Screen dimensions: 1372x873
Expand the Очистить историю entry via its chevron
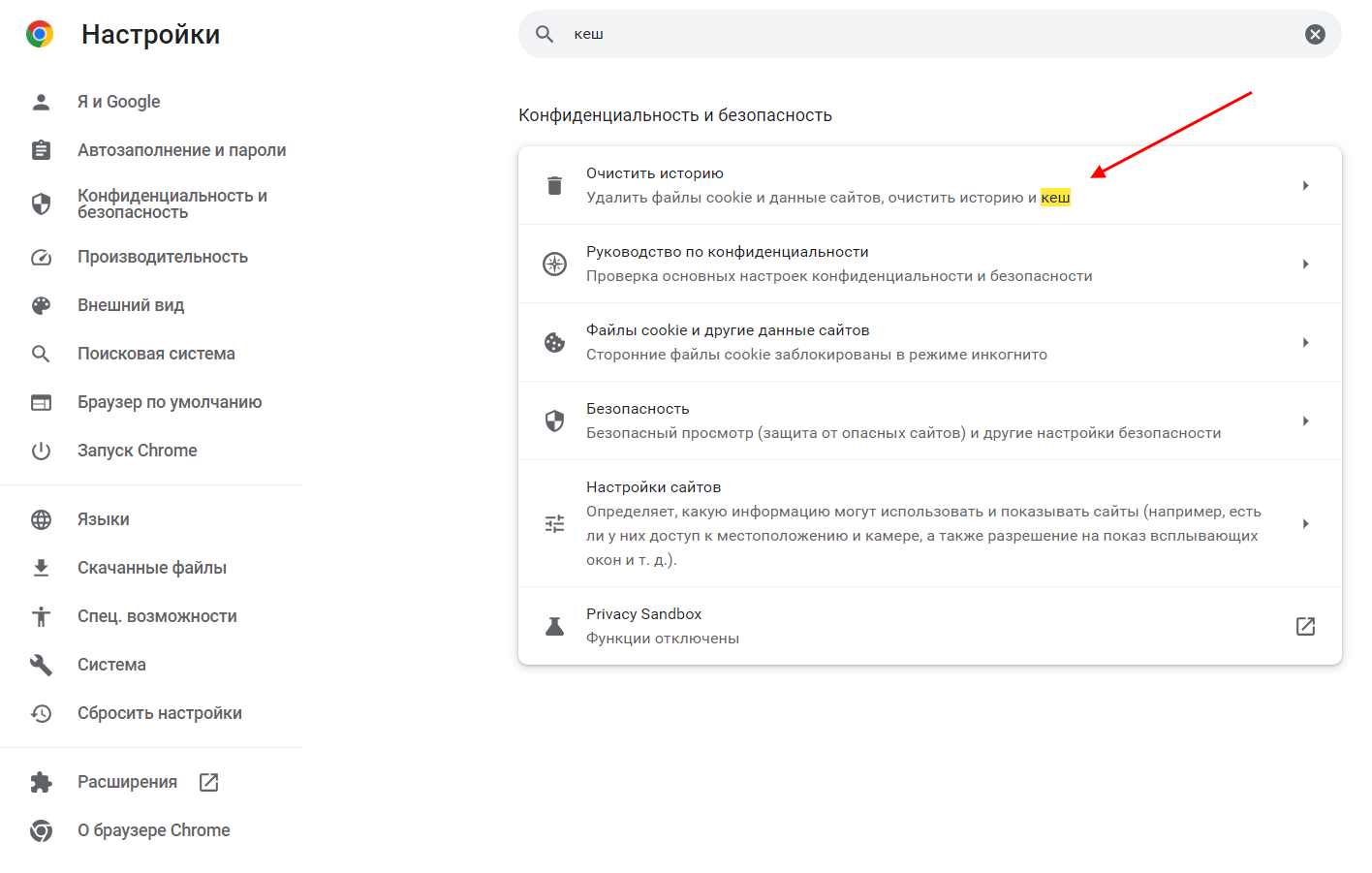(x=1305, y=184)
